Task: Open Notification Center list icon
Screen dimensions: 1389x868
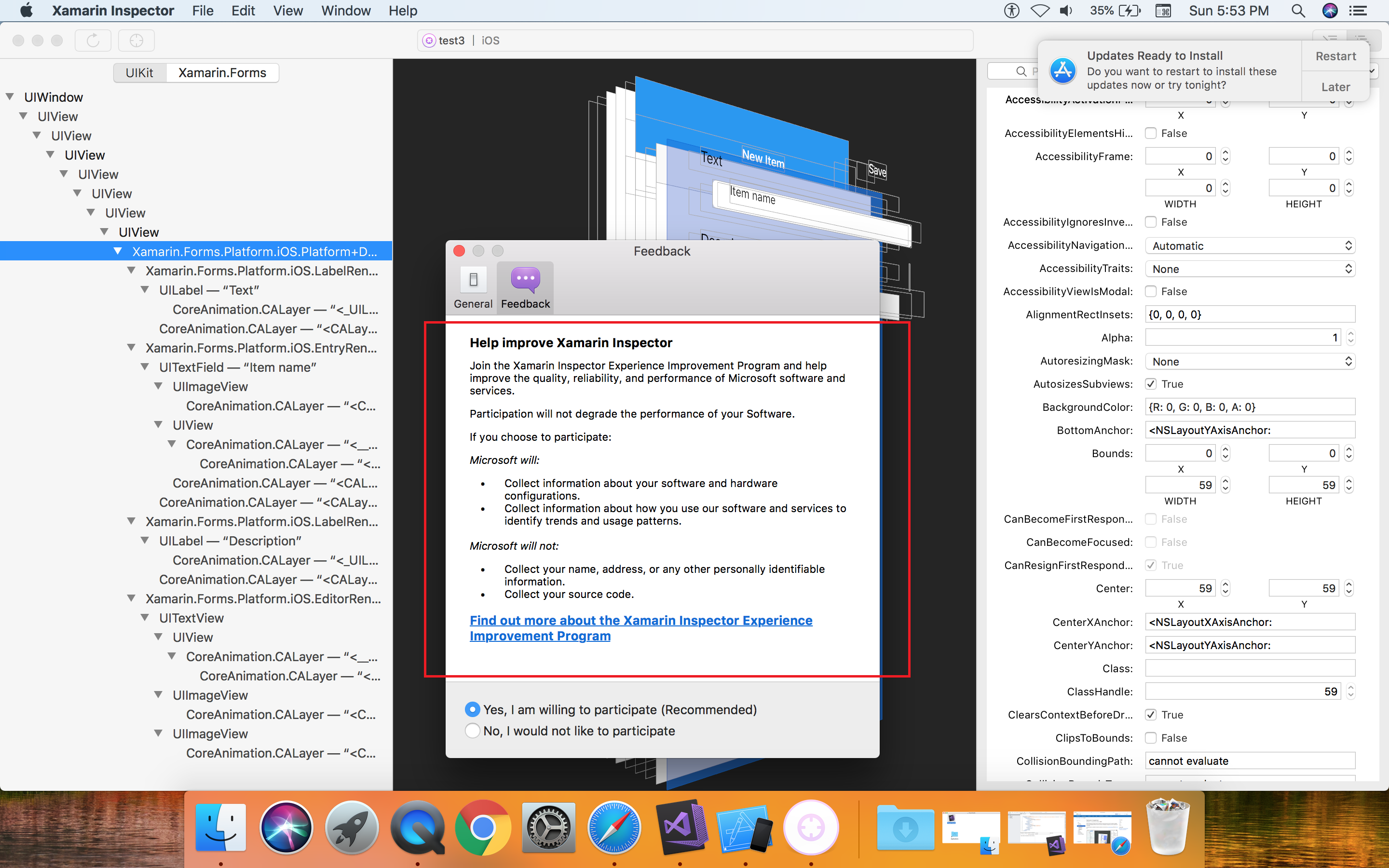Action: pyautogui.click(x=1358, y=10)
